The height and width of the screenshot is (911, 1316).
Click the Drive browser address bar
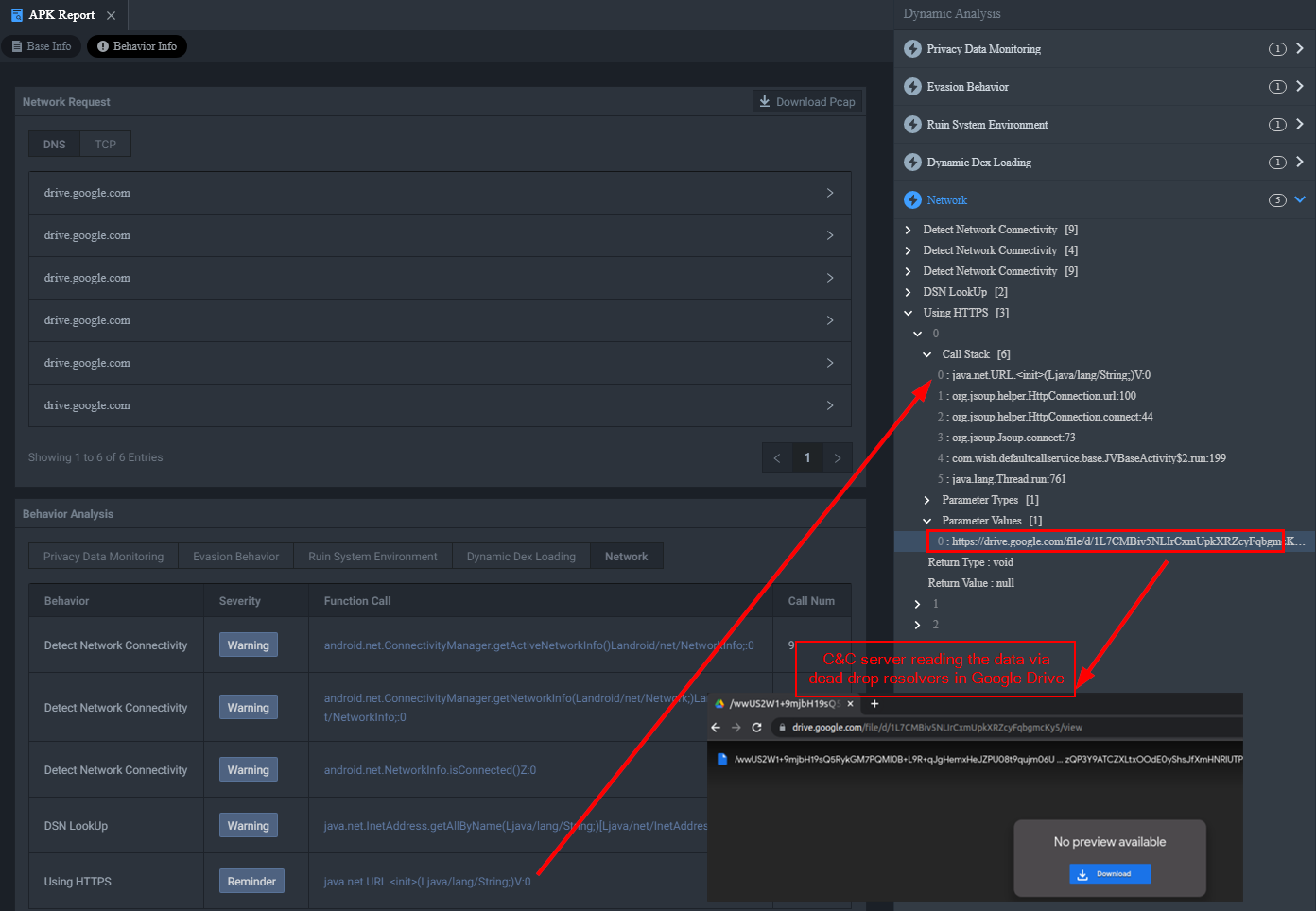(1007, 728)
